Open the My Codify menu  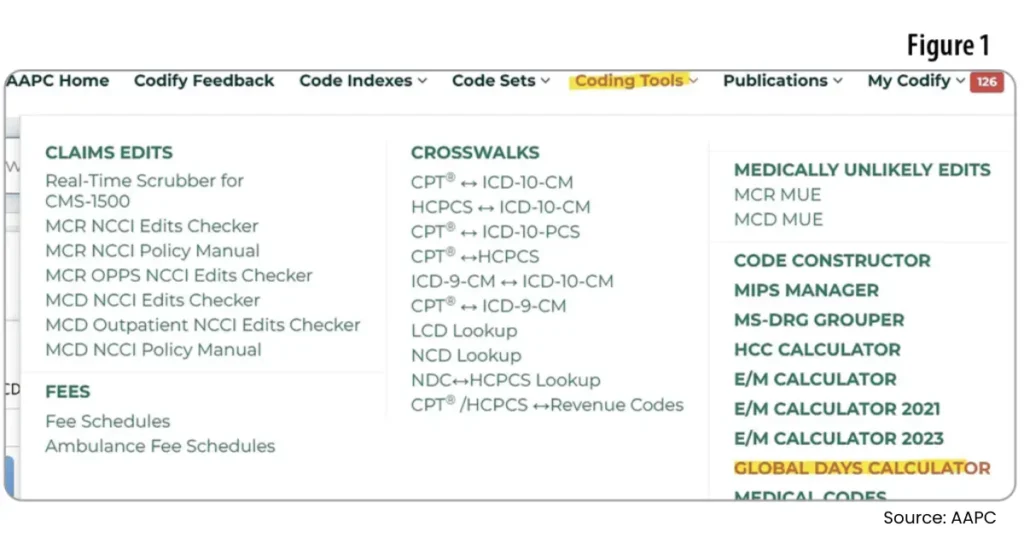pyautogui.click(x=915, y=81)
